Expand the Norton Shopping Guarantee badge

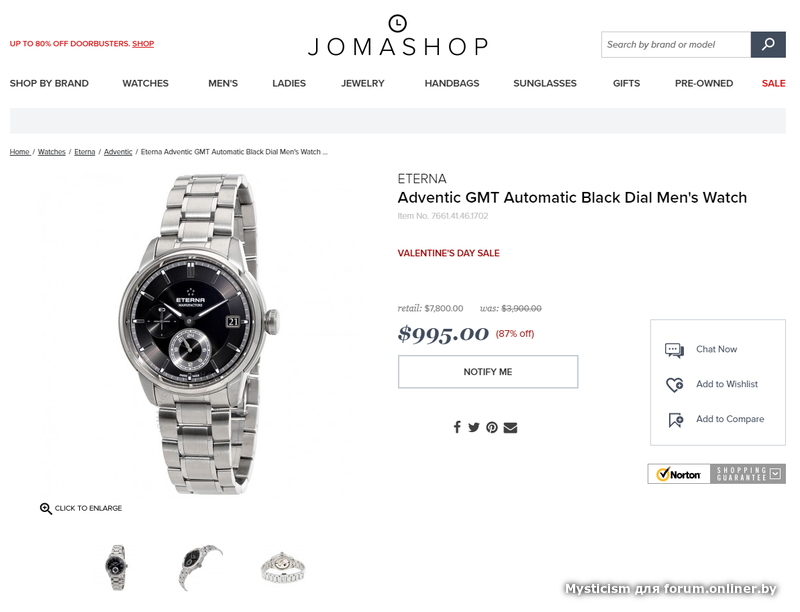pos(776,474)
